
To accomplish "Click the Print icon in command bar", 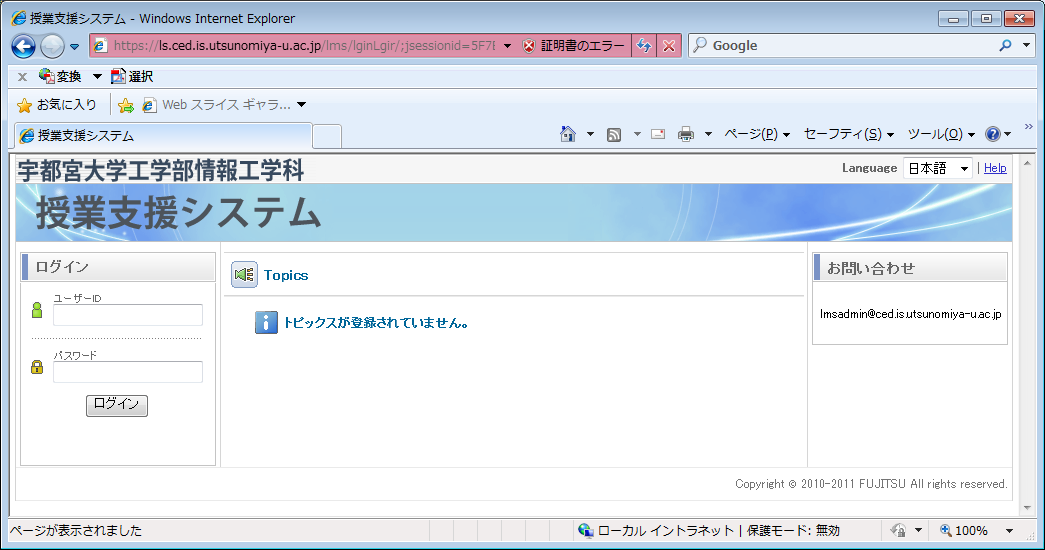I will (686, 134).
